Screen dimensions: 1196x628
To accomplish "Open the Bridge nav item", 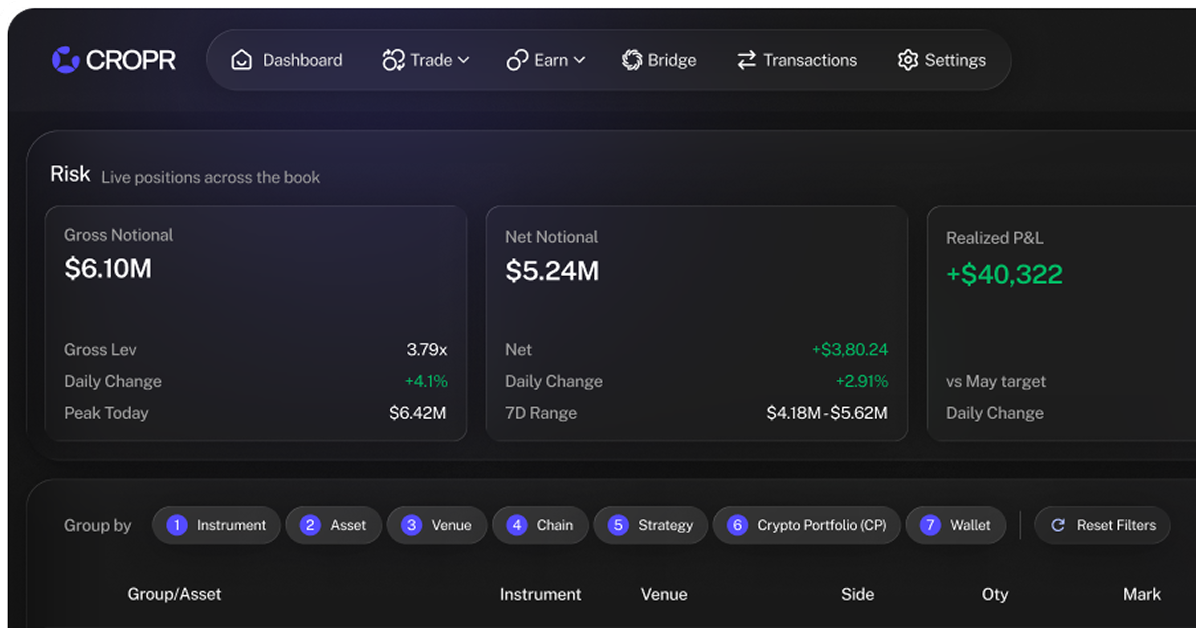I will tap(659, 60).
